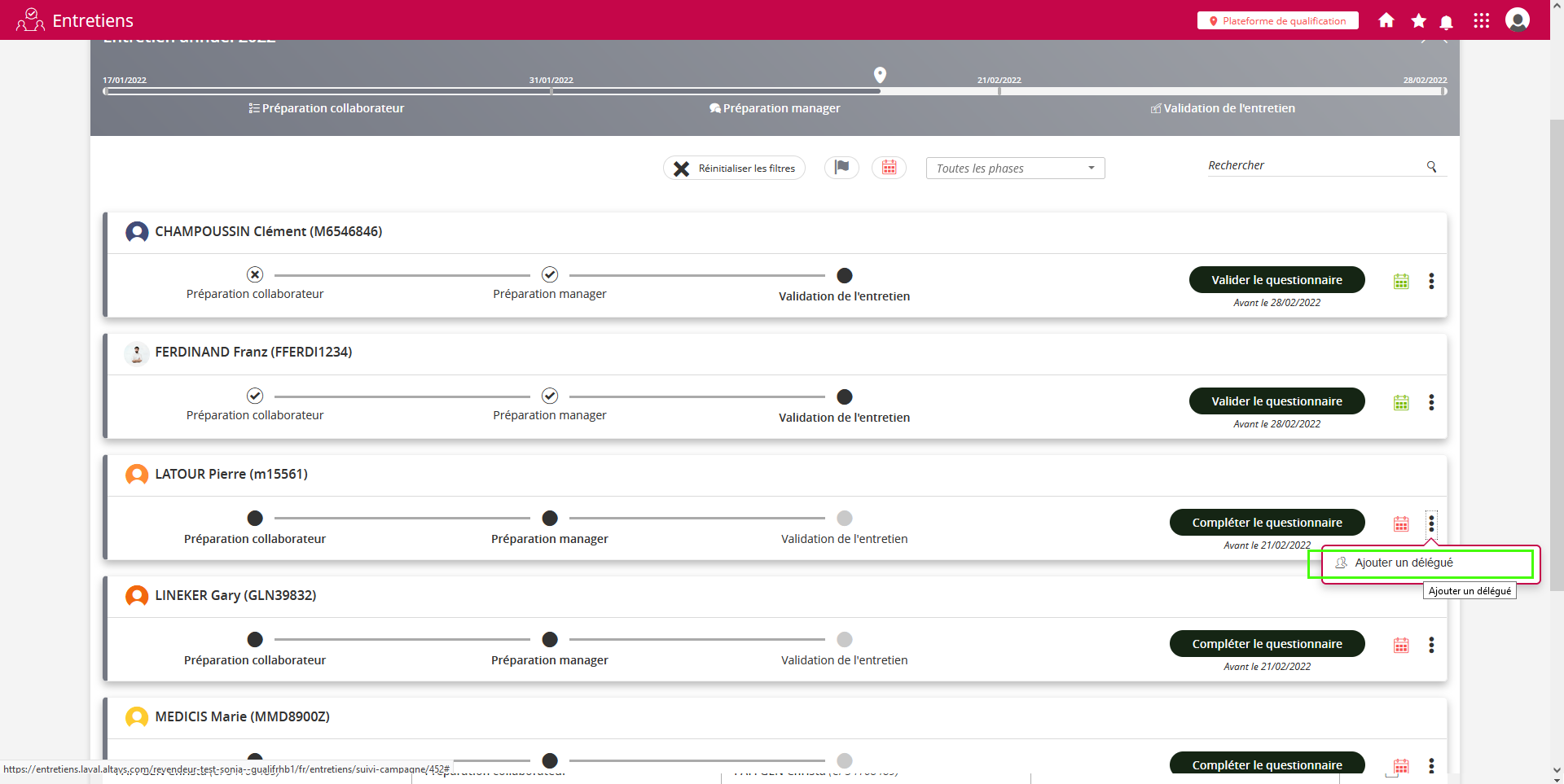Click the timeline location pin marker
The image size is (1564, 784).
880,75
